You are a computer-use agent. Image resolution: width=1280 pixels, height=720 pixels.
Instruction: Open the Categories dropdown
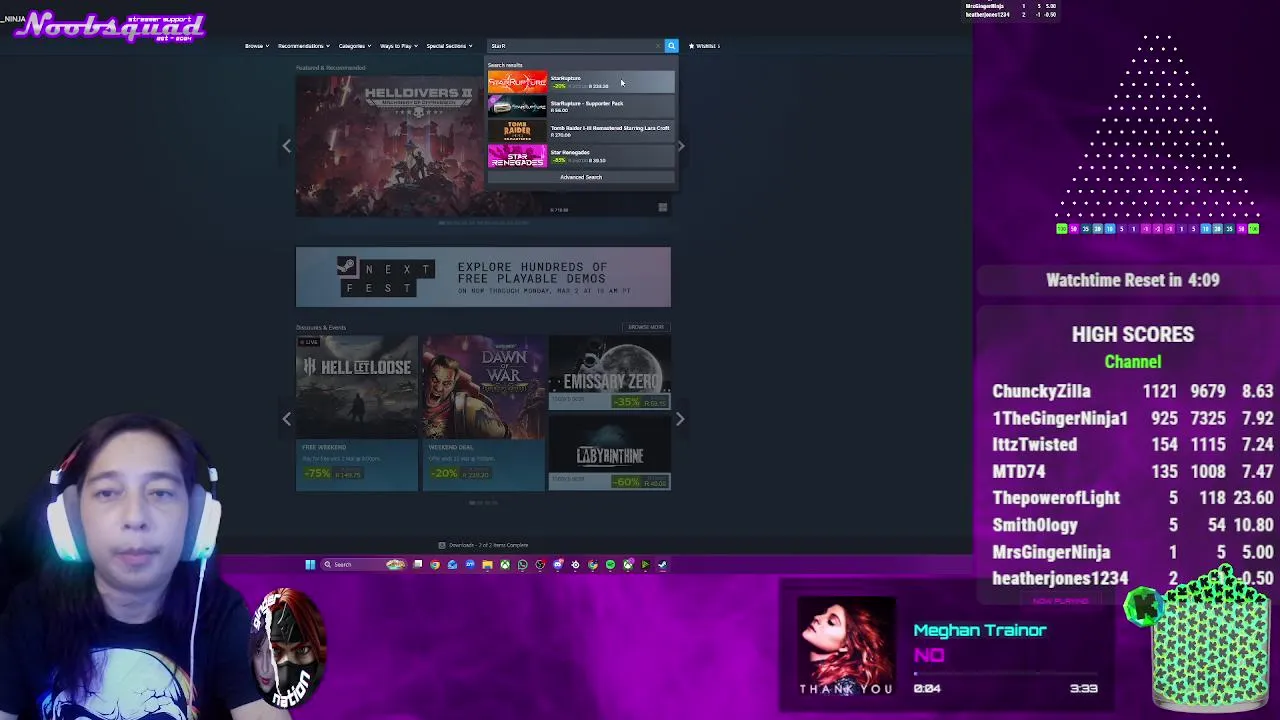(x=354, y=46)
